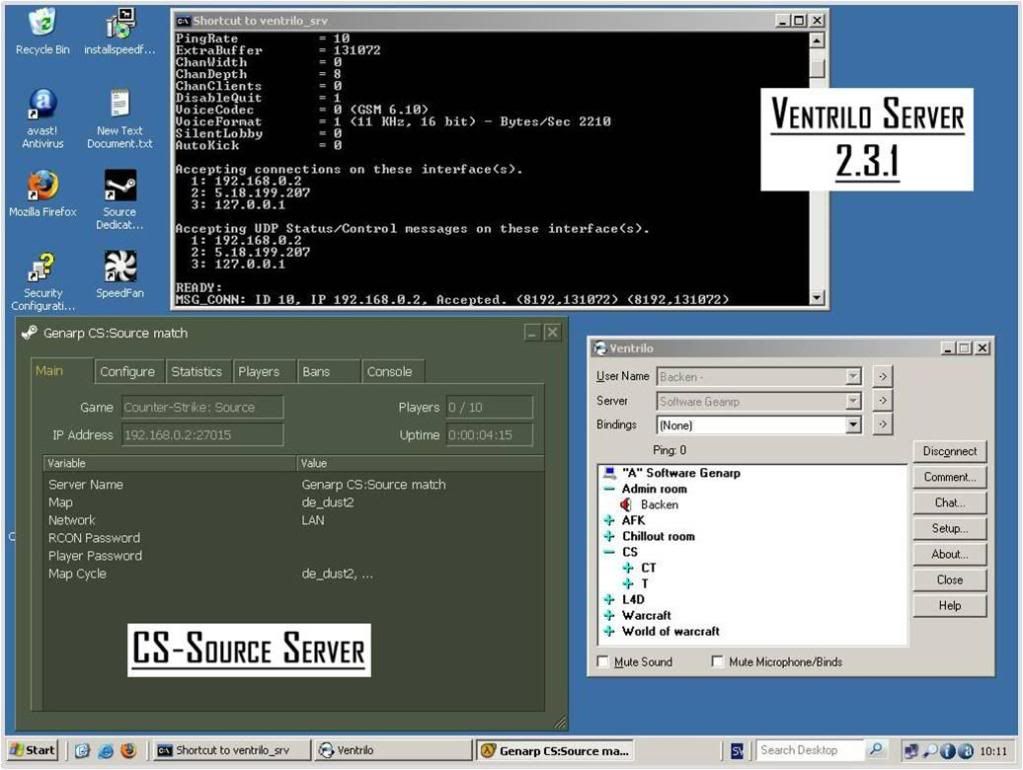Click the SV language indicator on taskbar

coord(737,751)
